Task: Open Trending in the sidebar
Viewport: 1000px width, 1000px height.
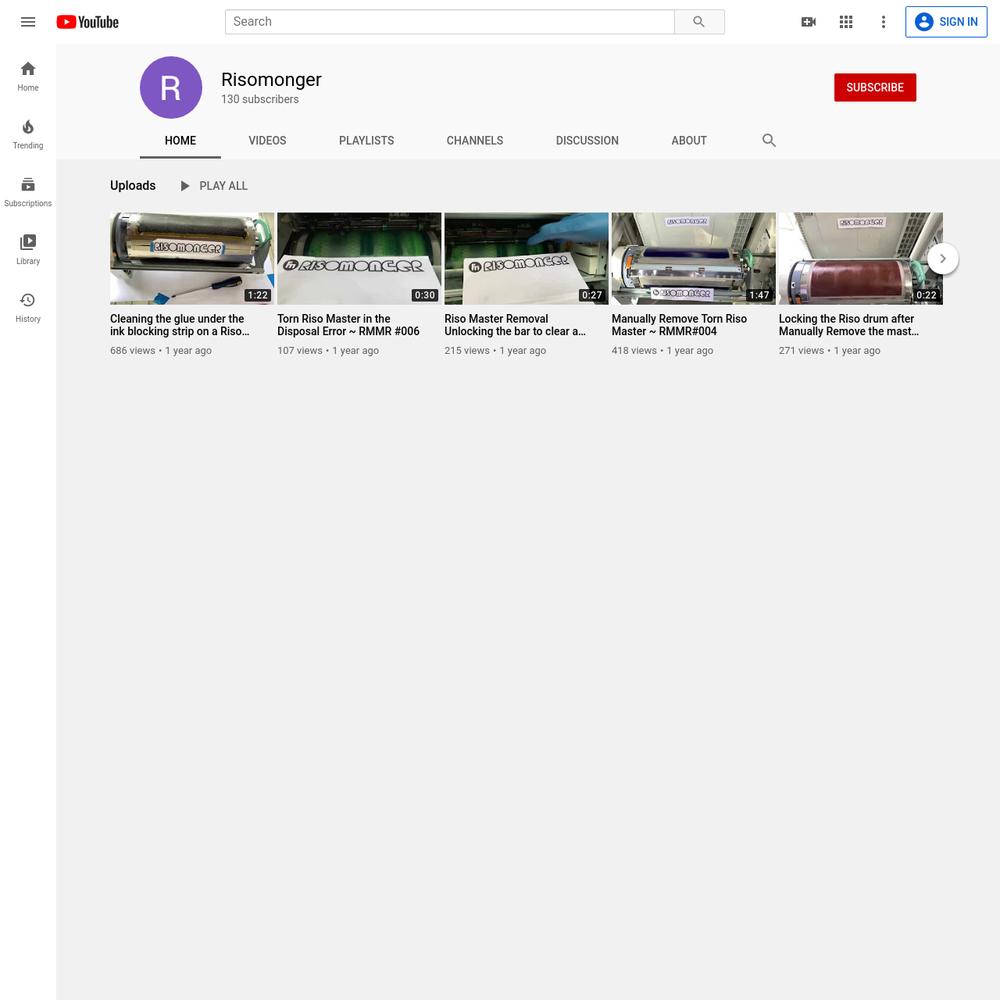Action: 28,135
